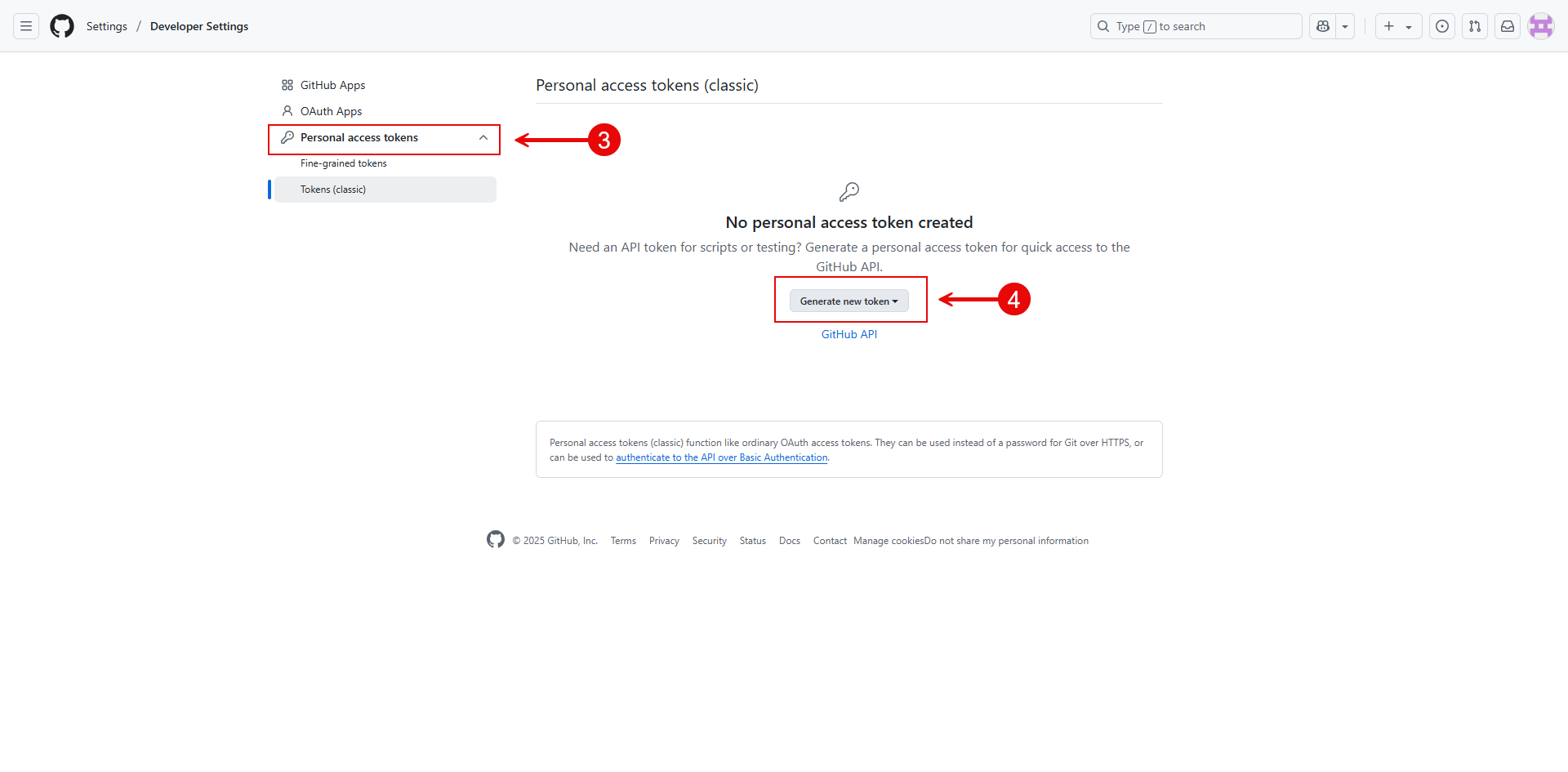This screenshot has height=772, width=1568.
Task: Open 'authenticate to the API over Basic Authentication' link
Action: [722, 457]
